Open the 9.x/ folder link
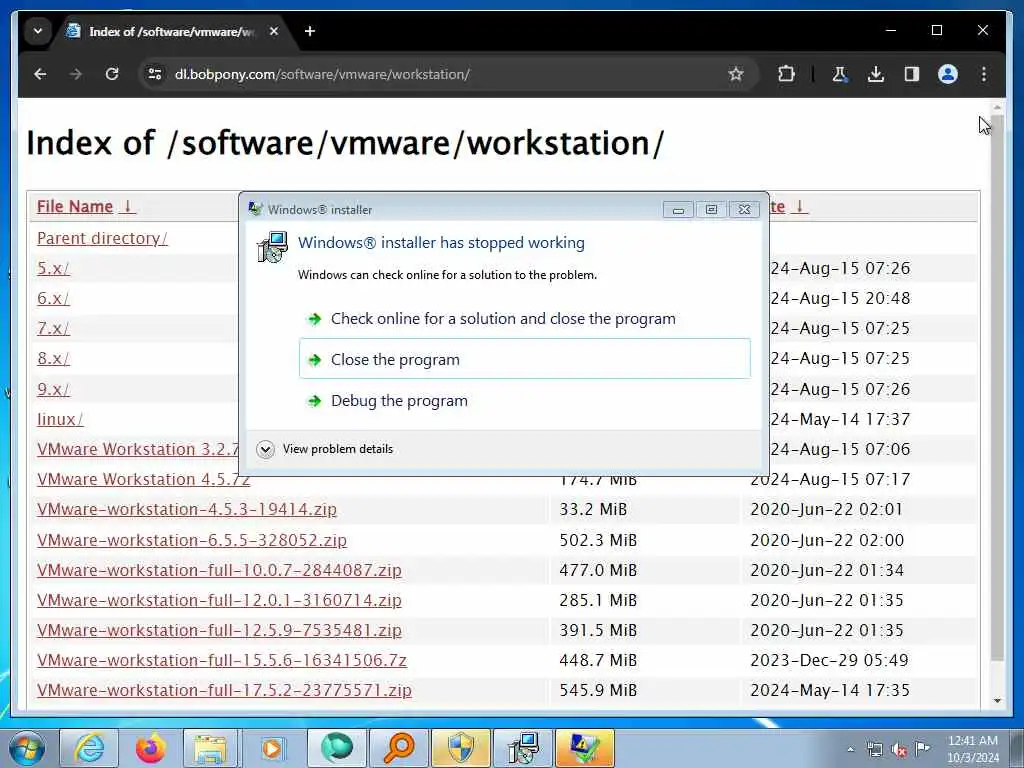Screen dimensions: 1024x768 (x=53, y=389)
